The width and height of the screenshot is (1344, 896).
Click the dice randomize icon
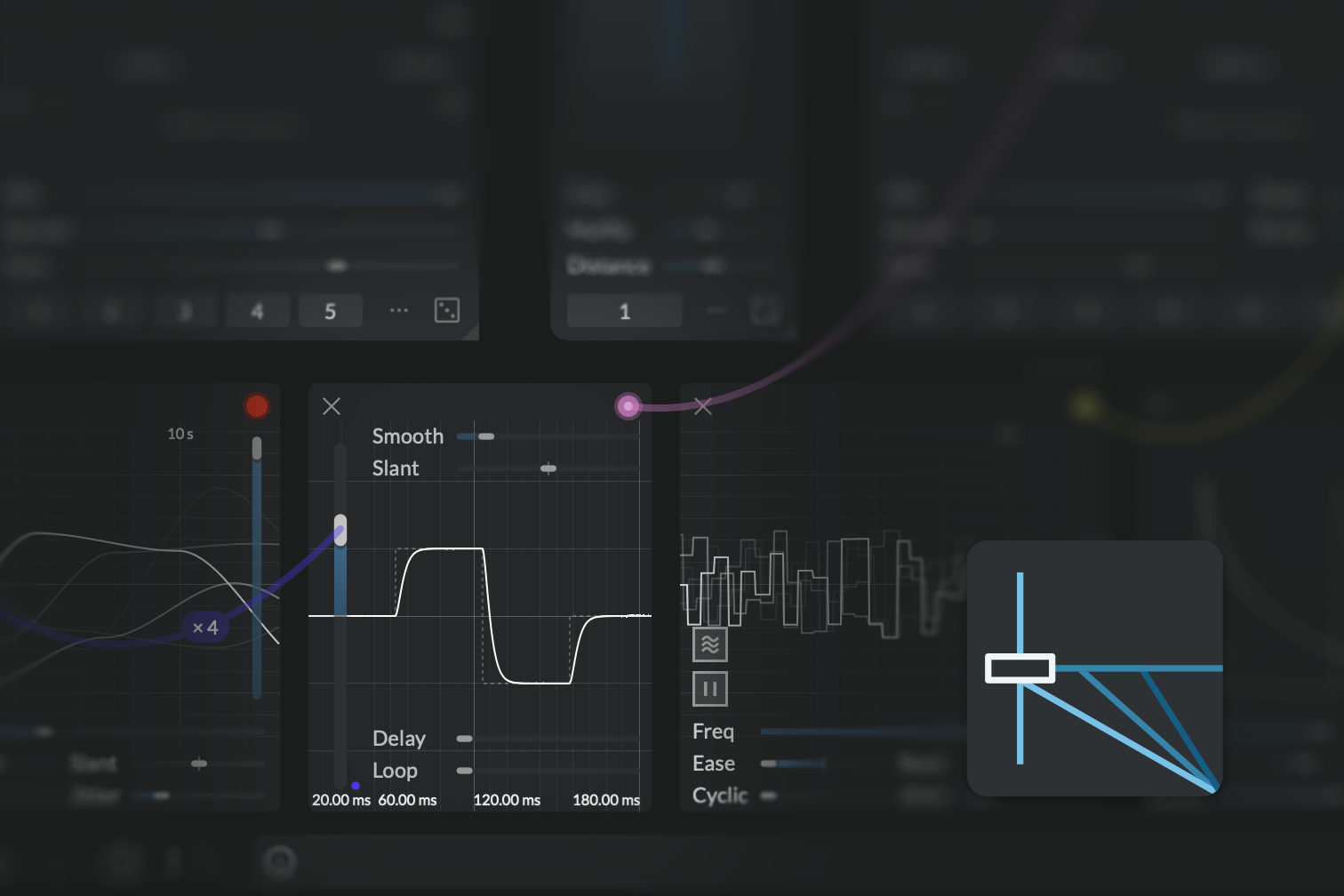click(446, 310)
